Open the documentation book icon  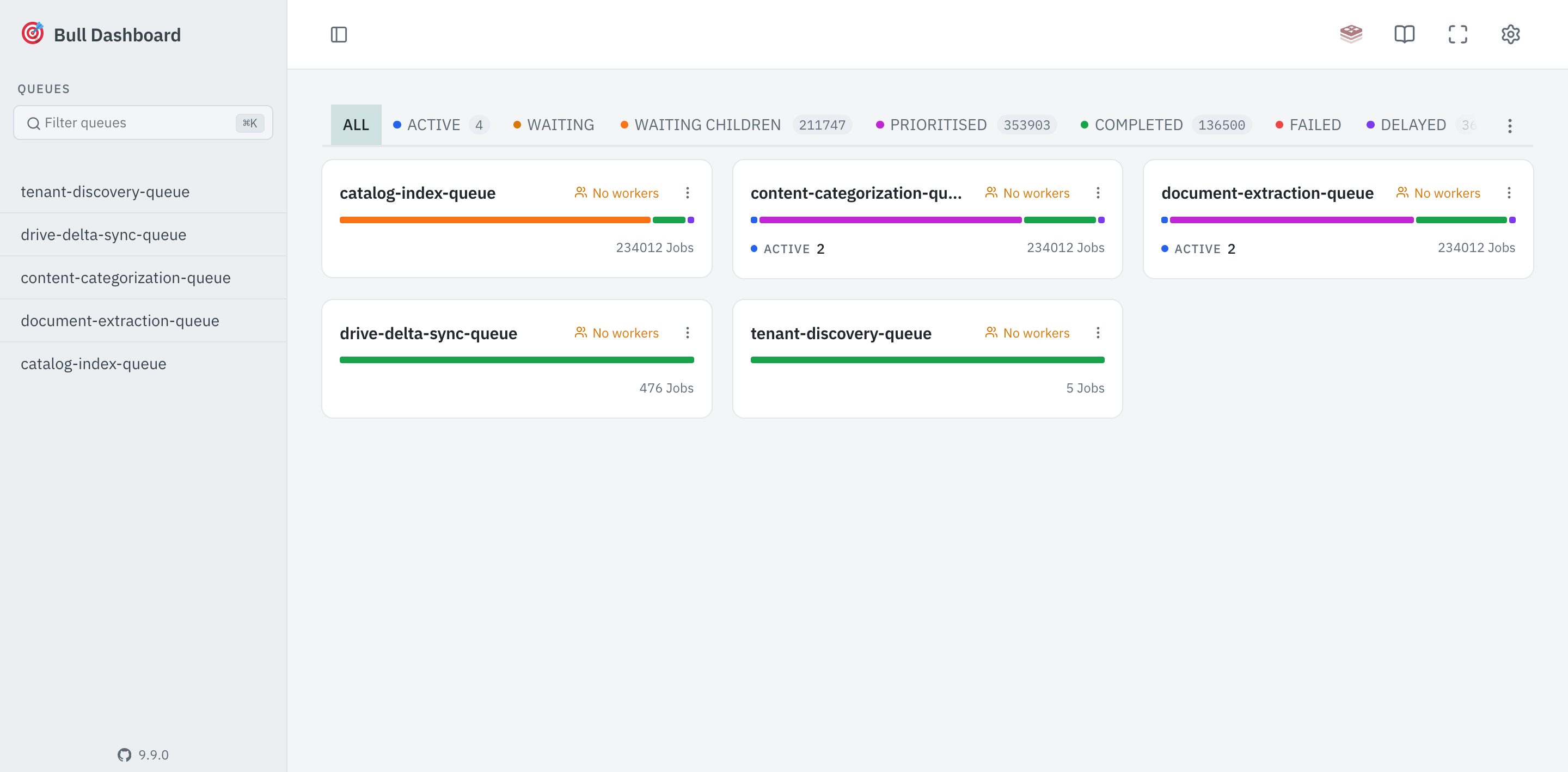coord(1404,34)
